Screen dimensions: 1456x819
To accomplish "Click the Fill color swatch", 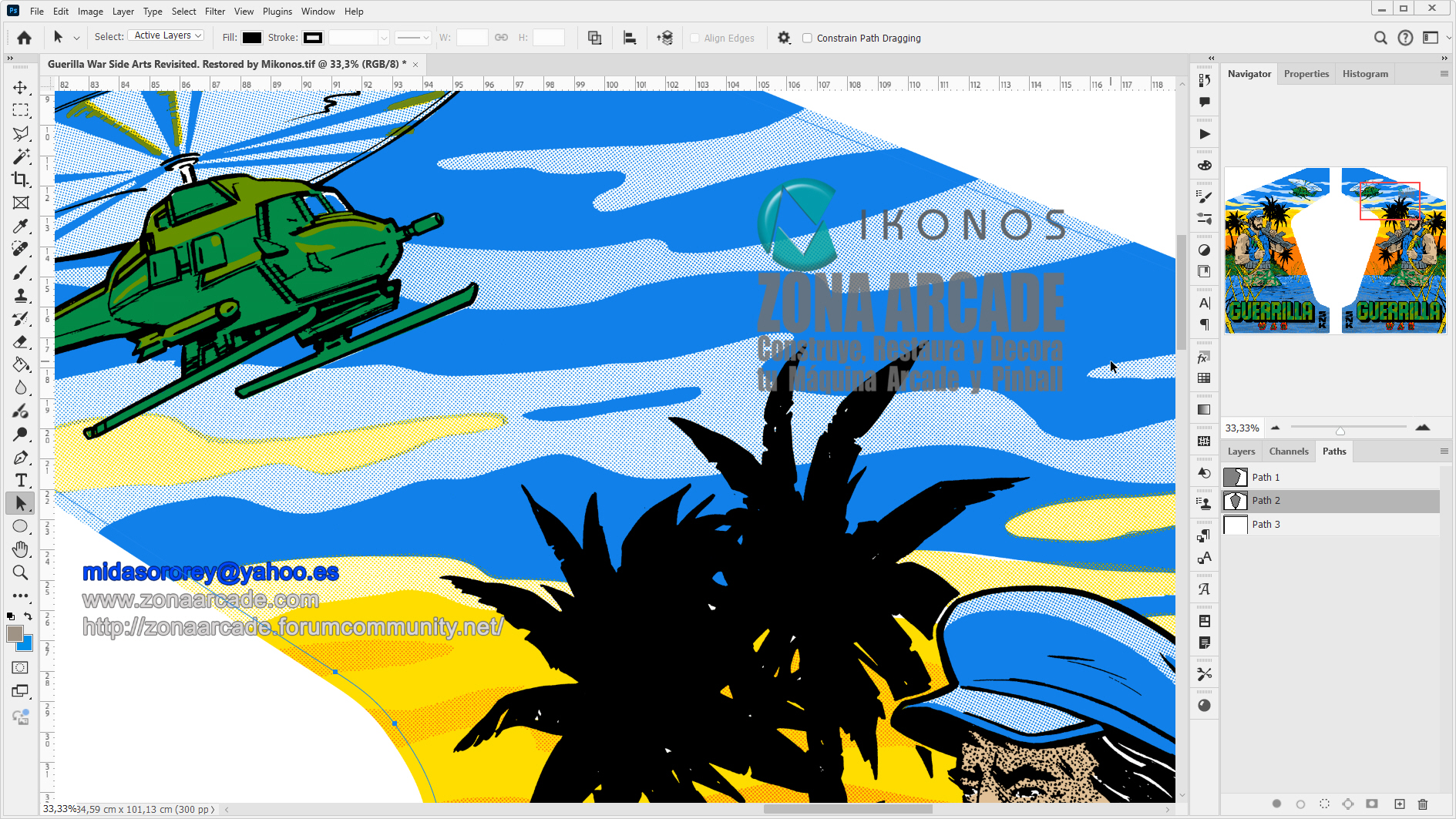I will pyautogui.click(x=252, y=38).
